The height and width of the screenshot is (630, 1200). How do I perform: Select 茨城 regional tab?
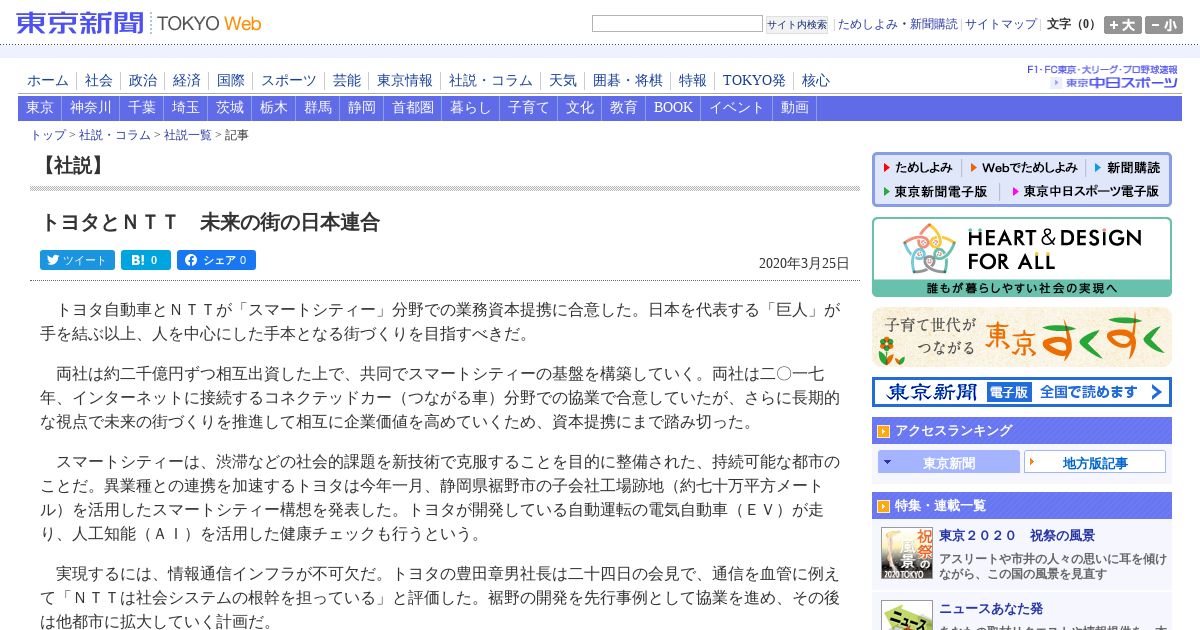click(230, 108)
